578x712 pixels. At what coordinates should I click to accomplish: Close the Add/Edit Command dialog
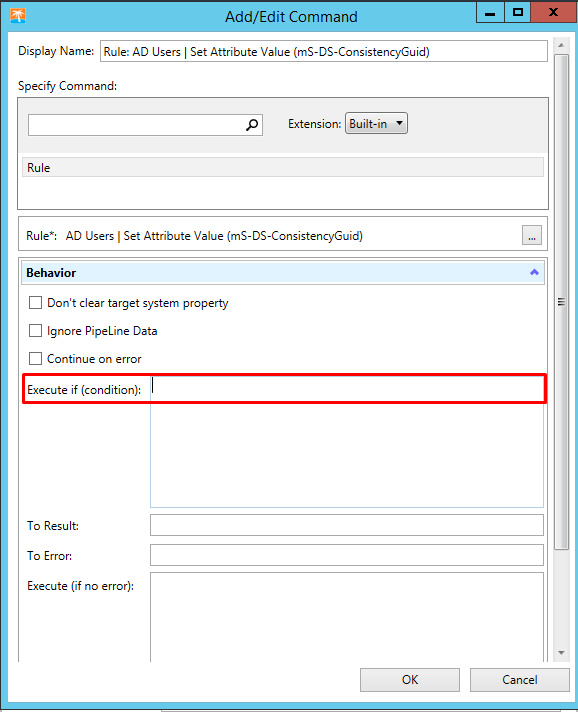click(x=553, y=12)
